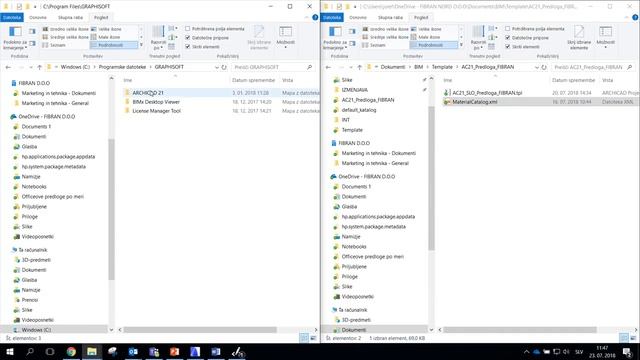Open Skupna raba tab in right window
The image size is (640, 360).
click(390, 18)
